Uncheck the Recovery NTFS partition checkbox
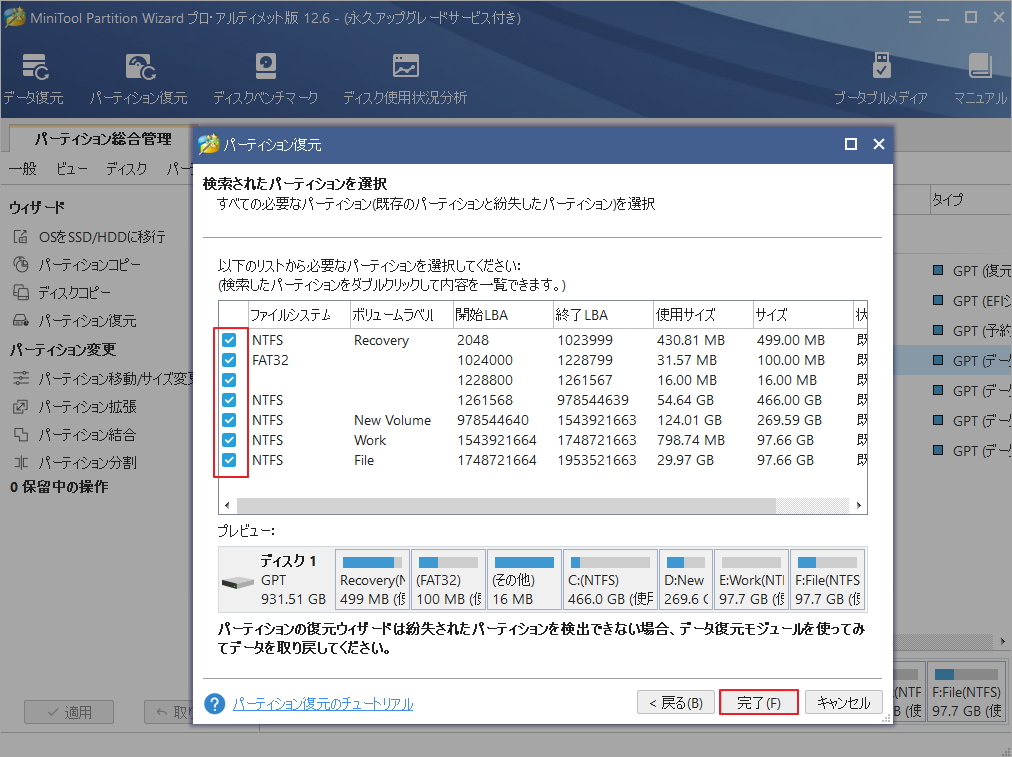This screenshot has height=757, width=1012. click(x=229, y=341)
